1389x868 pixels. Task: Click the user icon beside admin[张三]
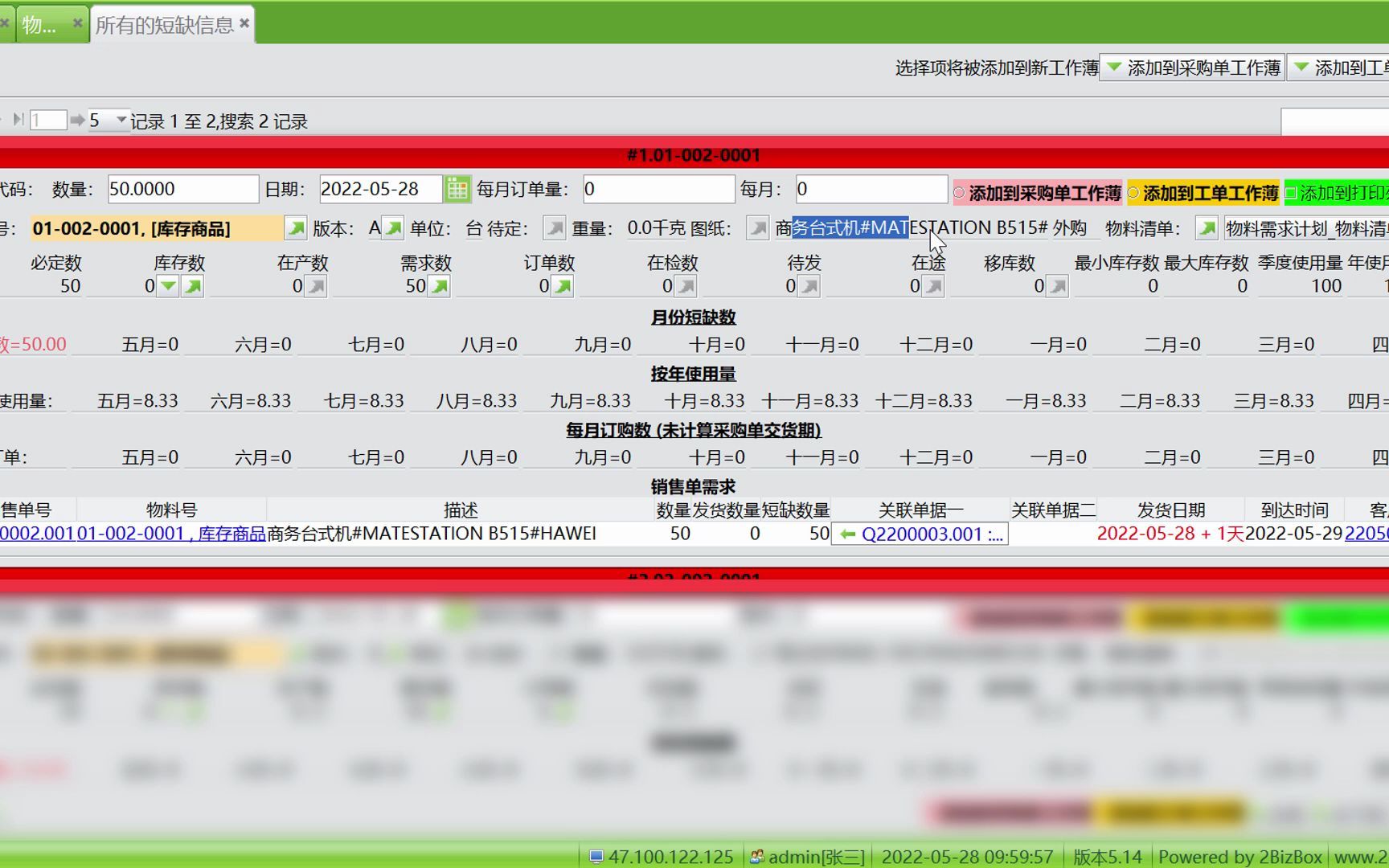pyautogui.click(x=756, y=857)
